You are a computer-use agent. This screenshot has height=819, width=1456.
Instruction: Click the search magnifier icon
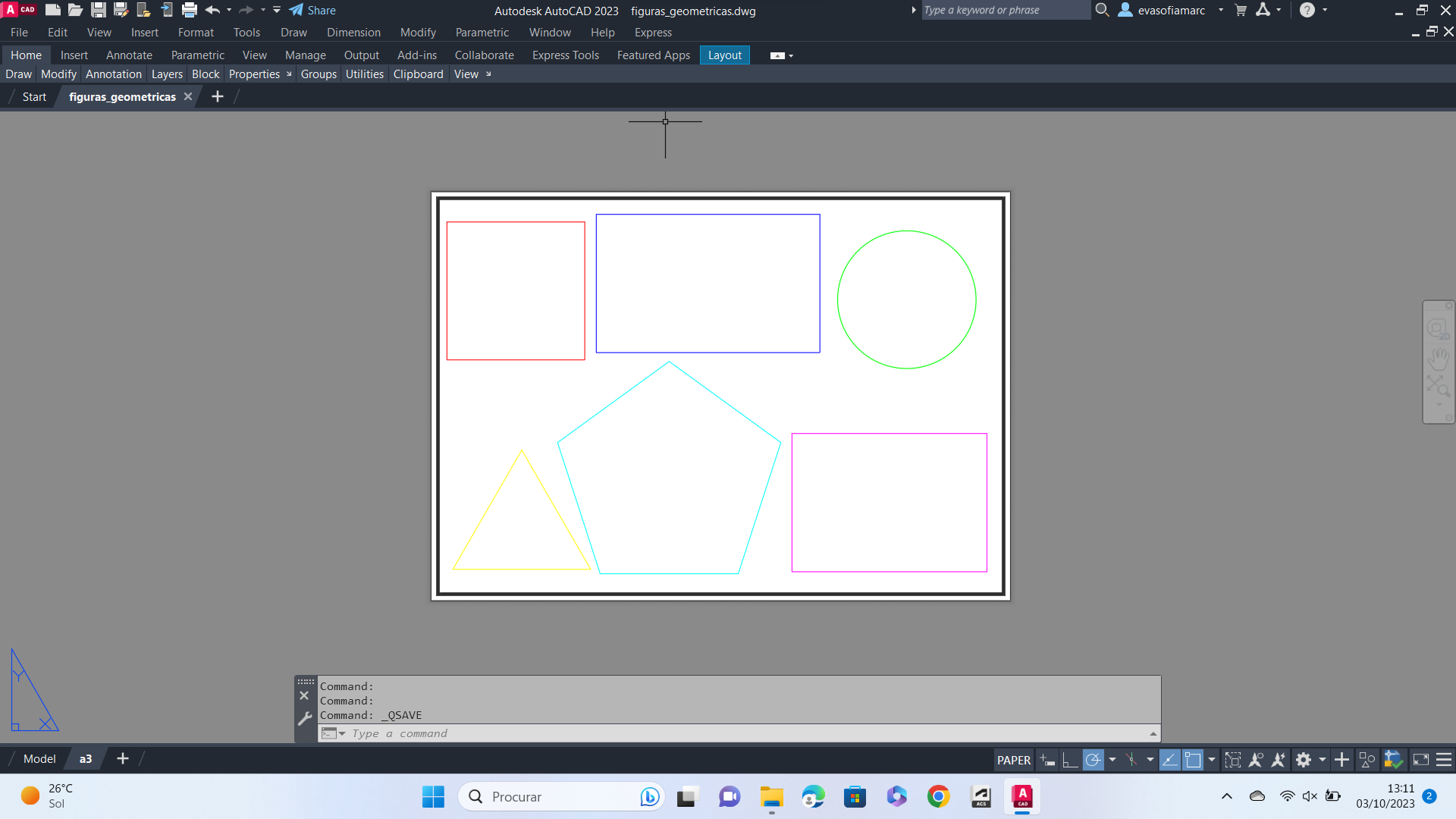(x=1103, y=10)
